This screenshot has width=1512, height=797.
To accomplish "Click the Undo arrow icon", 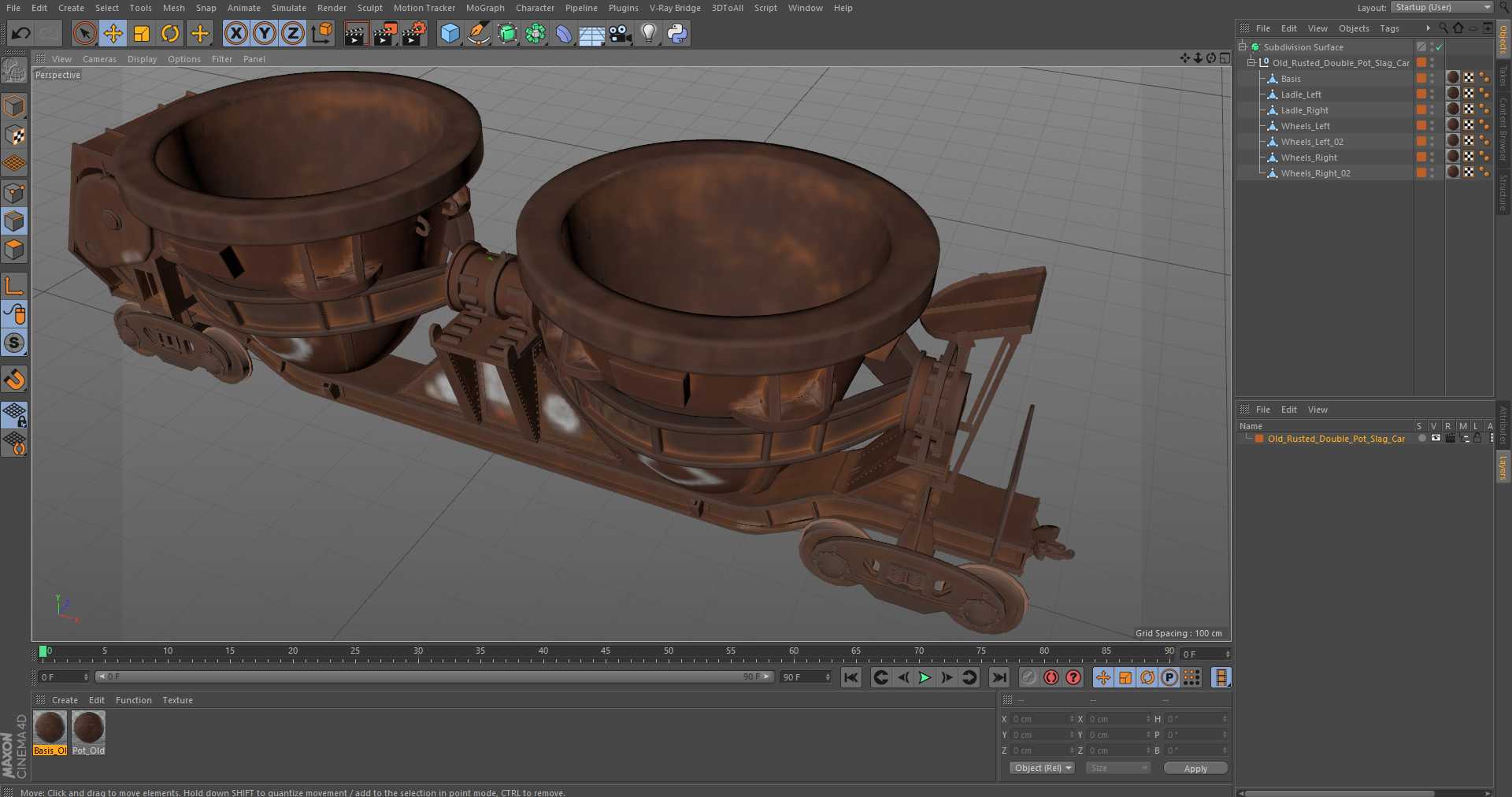I will (x=21, y=33).
